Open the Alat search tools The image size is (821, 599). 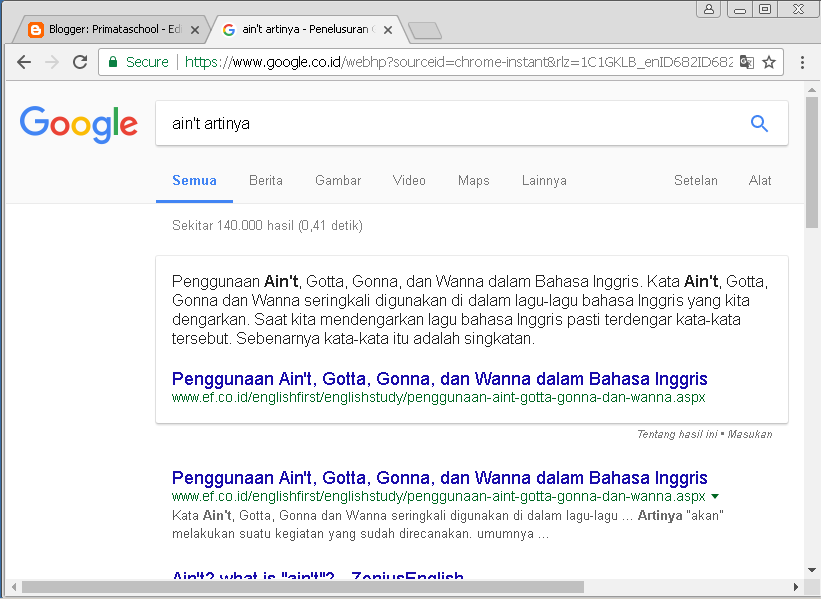click(x=760, y=181)
